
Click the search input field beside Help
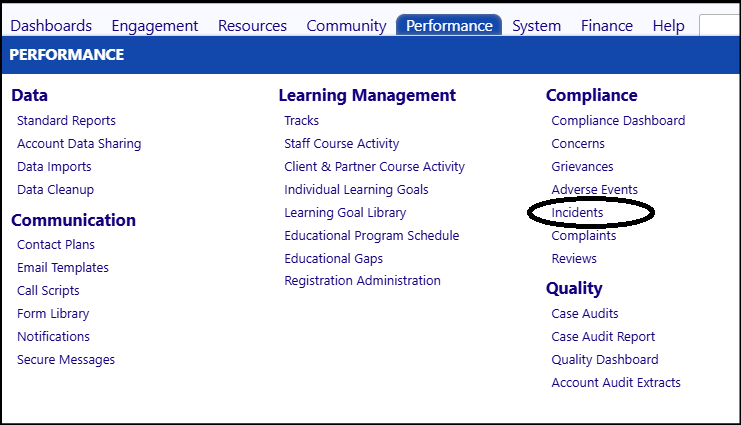pos(720,26)
